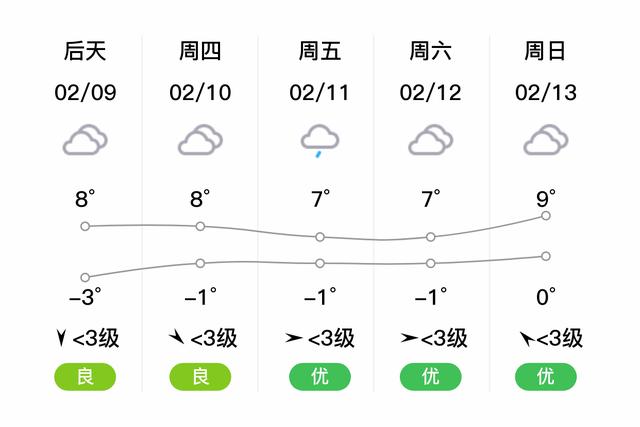Click the cloudy icon for 周六
This screenshot has width=640, height=427.
(x=431, y=140)
